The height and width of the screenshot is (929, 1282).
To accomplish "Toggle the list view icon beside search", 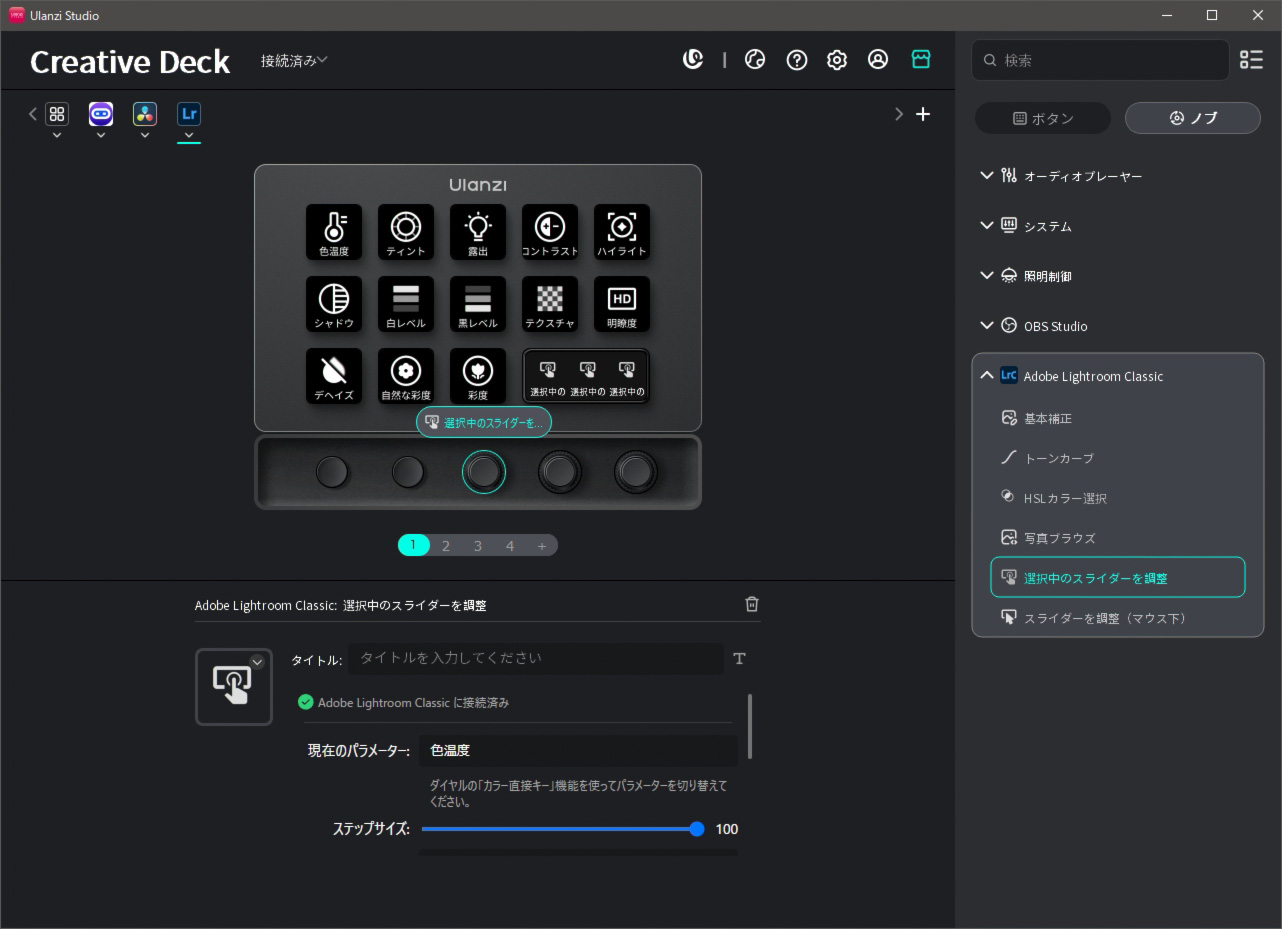I will click(x=1251, y=60).
